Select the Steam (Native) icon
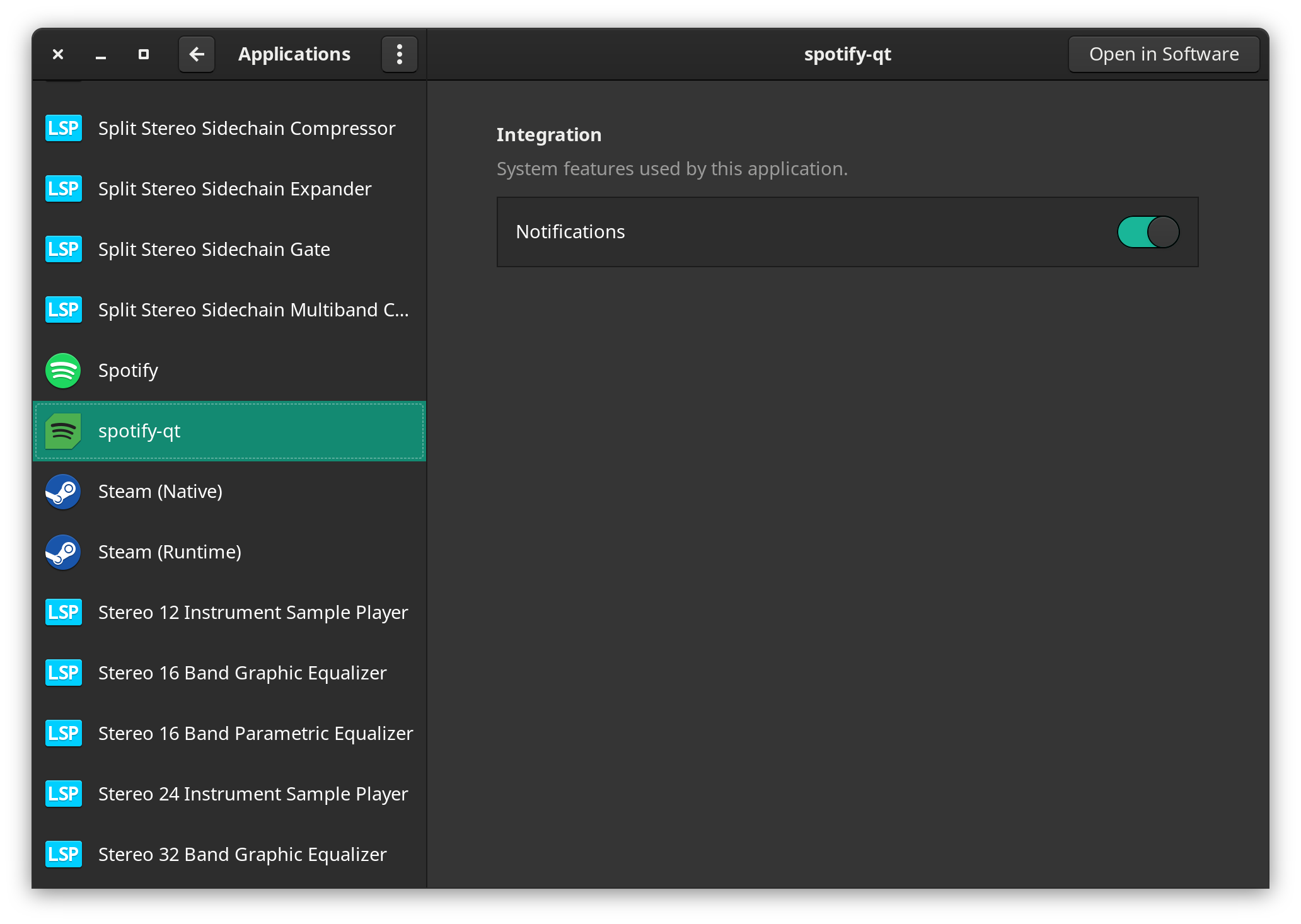The height and width of the screenshot is (924, 1301). pyautogui.click(x=63, y=492)
